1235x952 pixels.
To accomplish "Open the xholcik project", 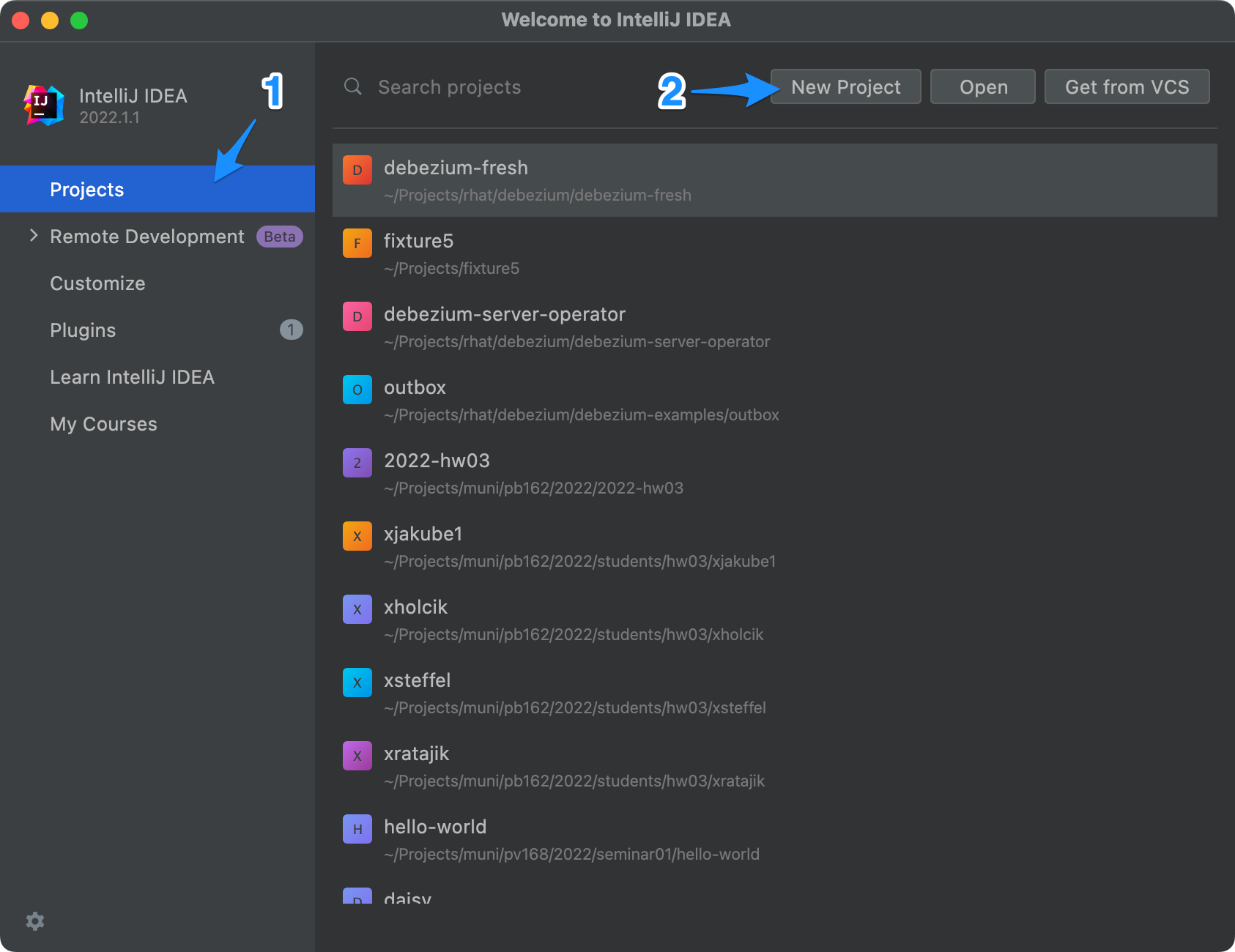I will pos(775,620).
